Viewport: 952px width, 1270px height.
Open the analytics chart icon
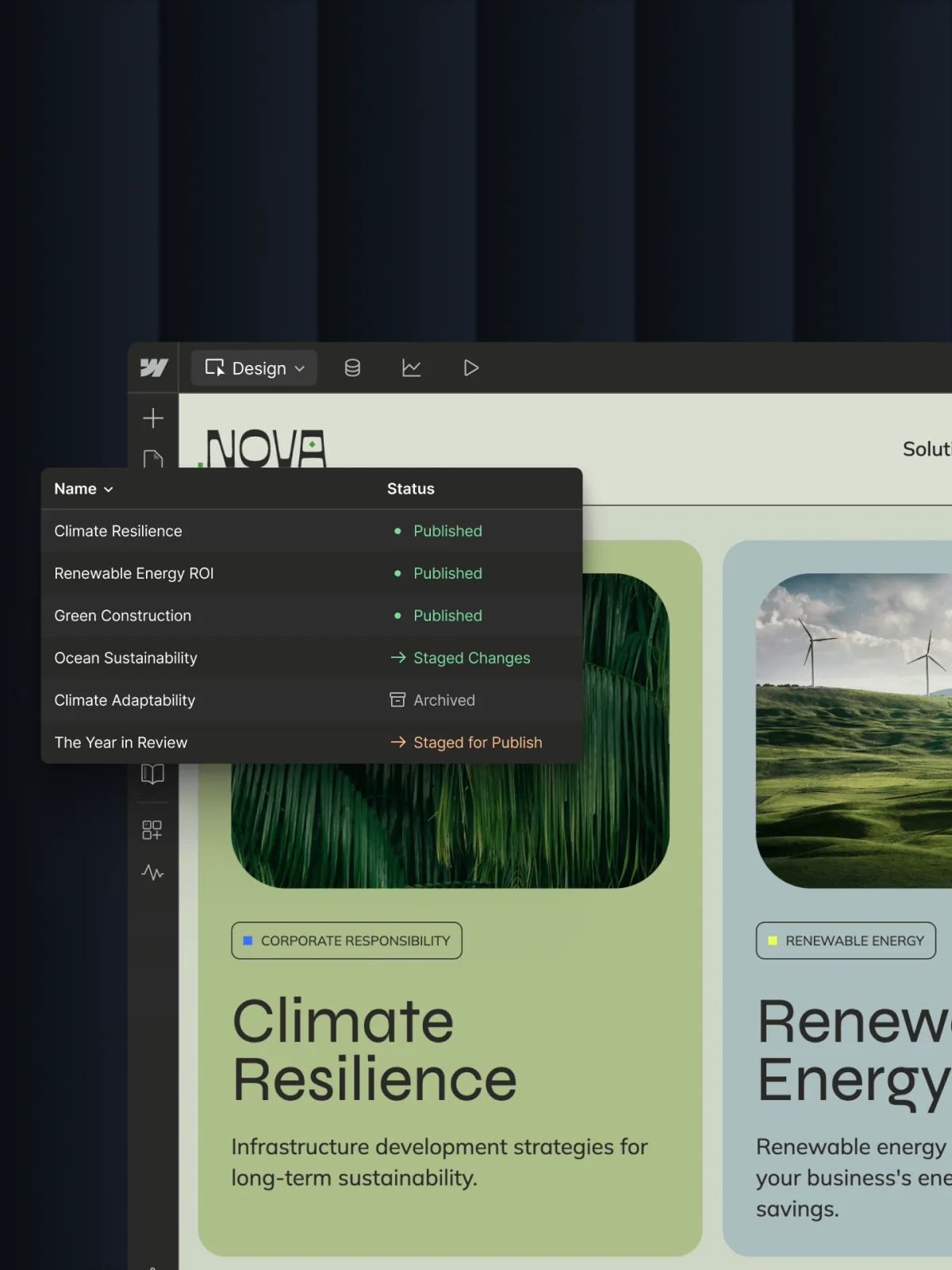click(411, 368)
